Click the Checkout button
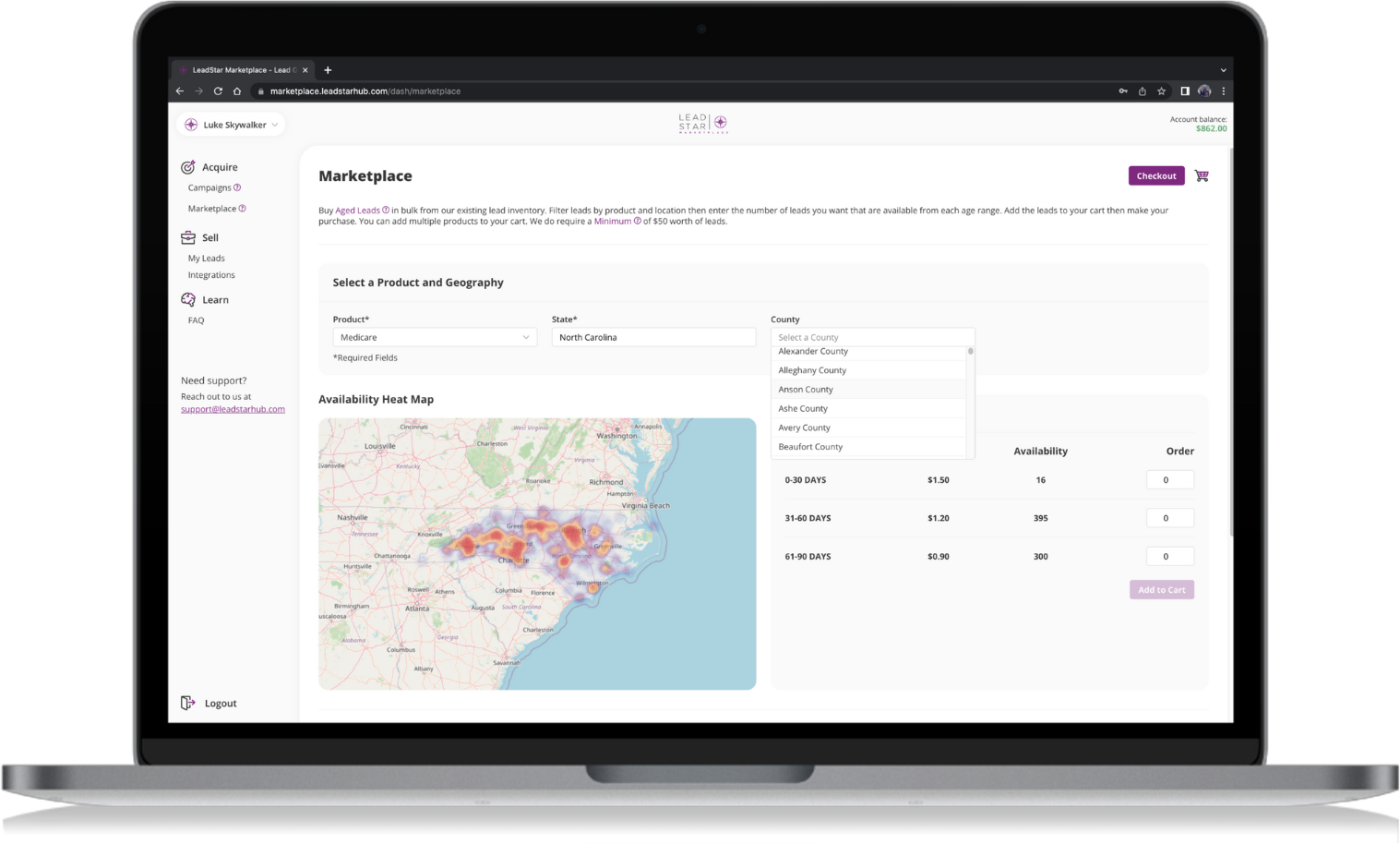This screenshot has width=1400, height=844. [1156, 175]
